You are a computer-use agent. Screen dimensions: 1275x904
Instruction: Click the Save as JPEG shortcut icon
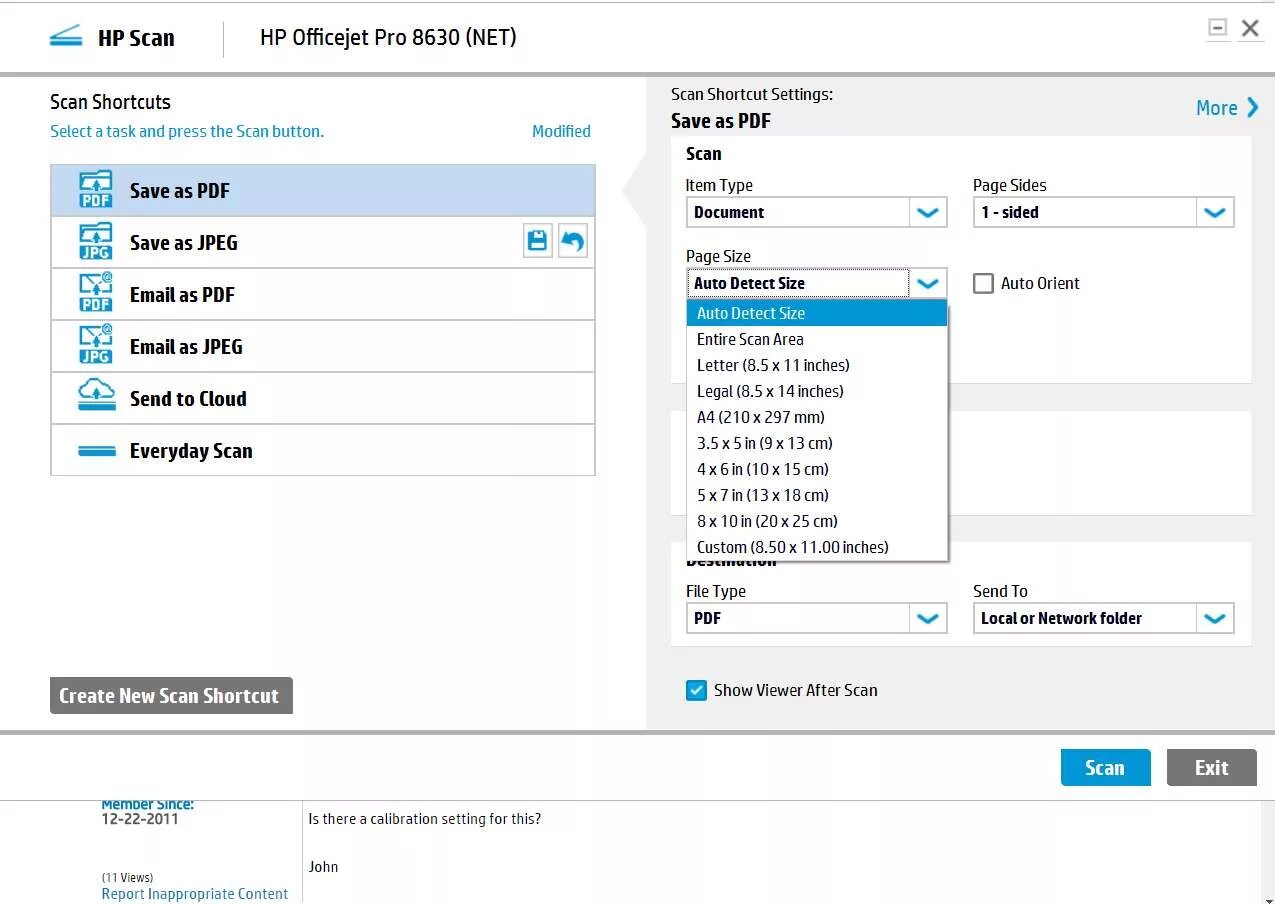[x=96, y=242]
